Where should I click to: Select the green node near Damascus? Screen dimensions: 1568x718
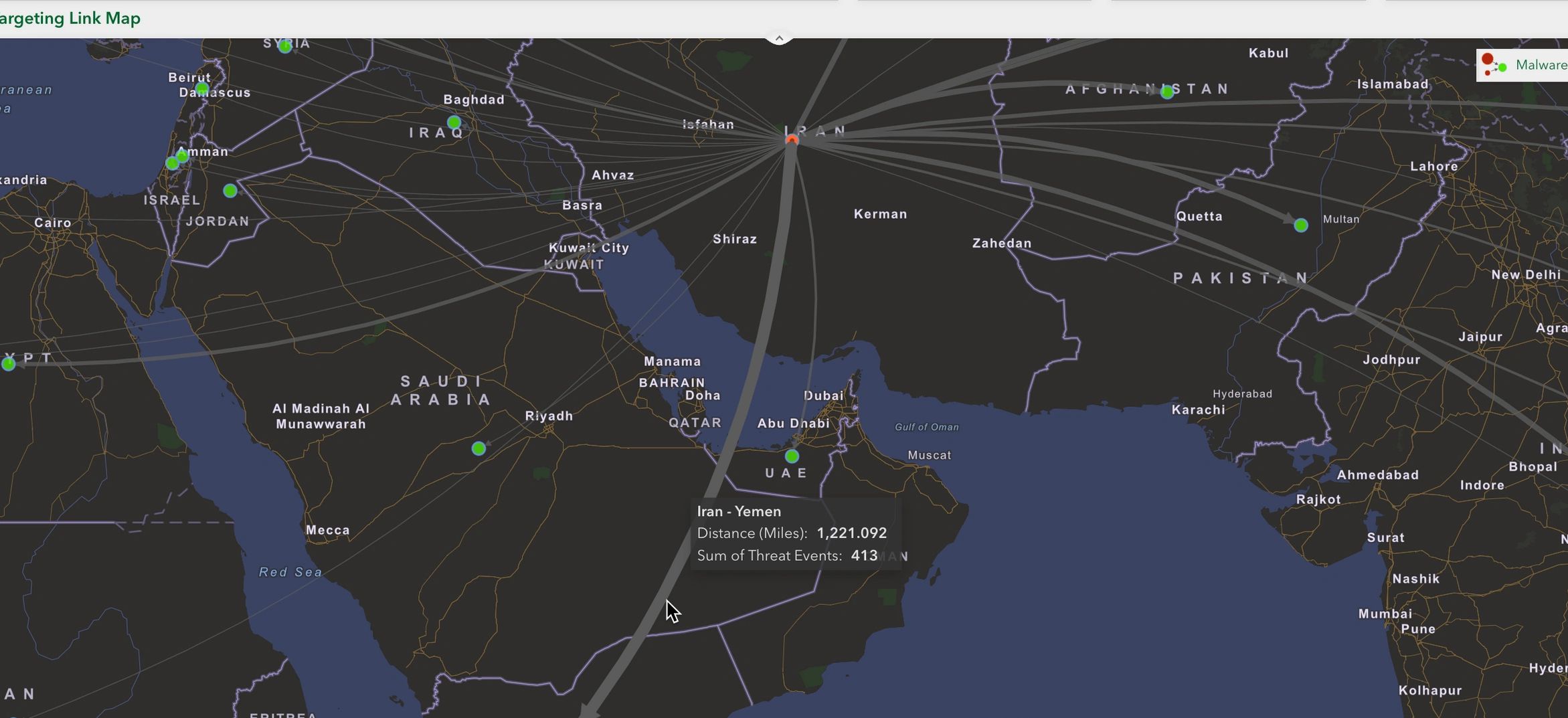pyautogui.click(x=202, y=89)
